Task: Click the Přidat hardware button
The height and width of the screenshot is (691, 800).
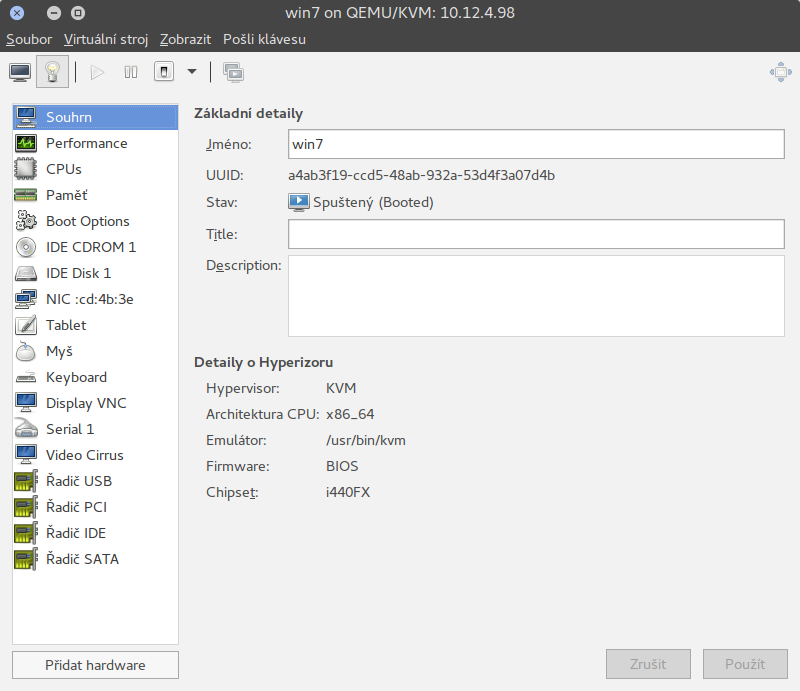Action: coord(95,665)
